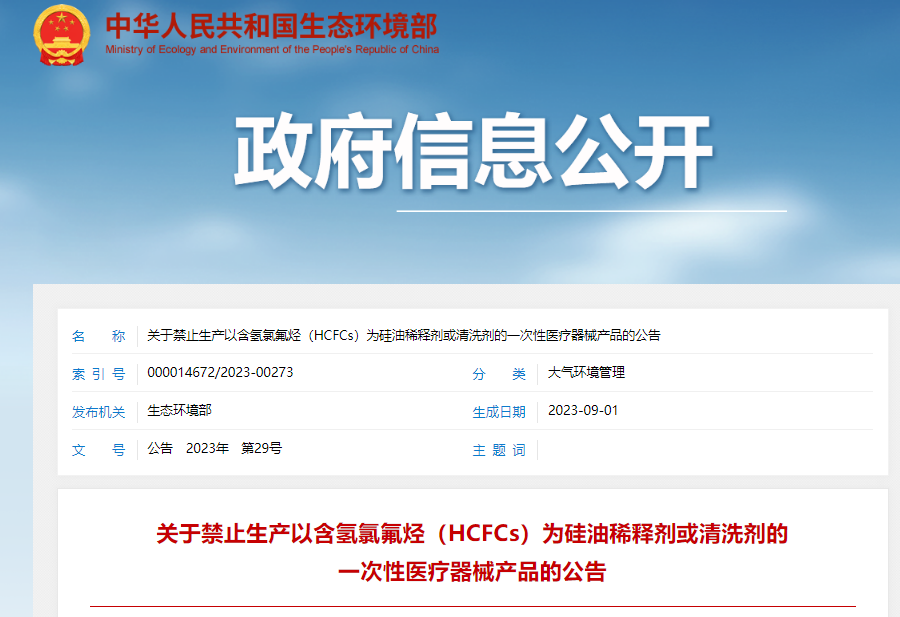Click the 生态环境部 issuing agency value
Screen dimensions: 900x617
179,411
